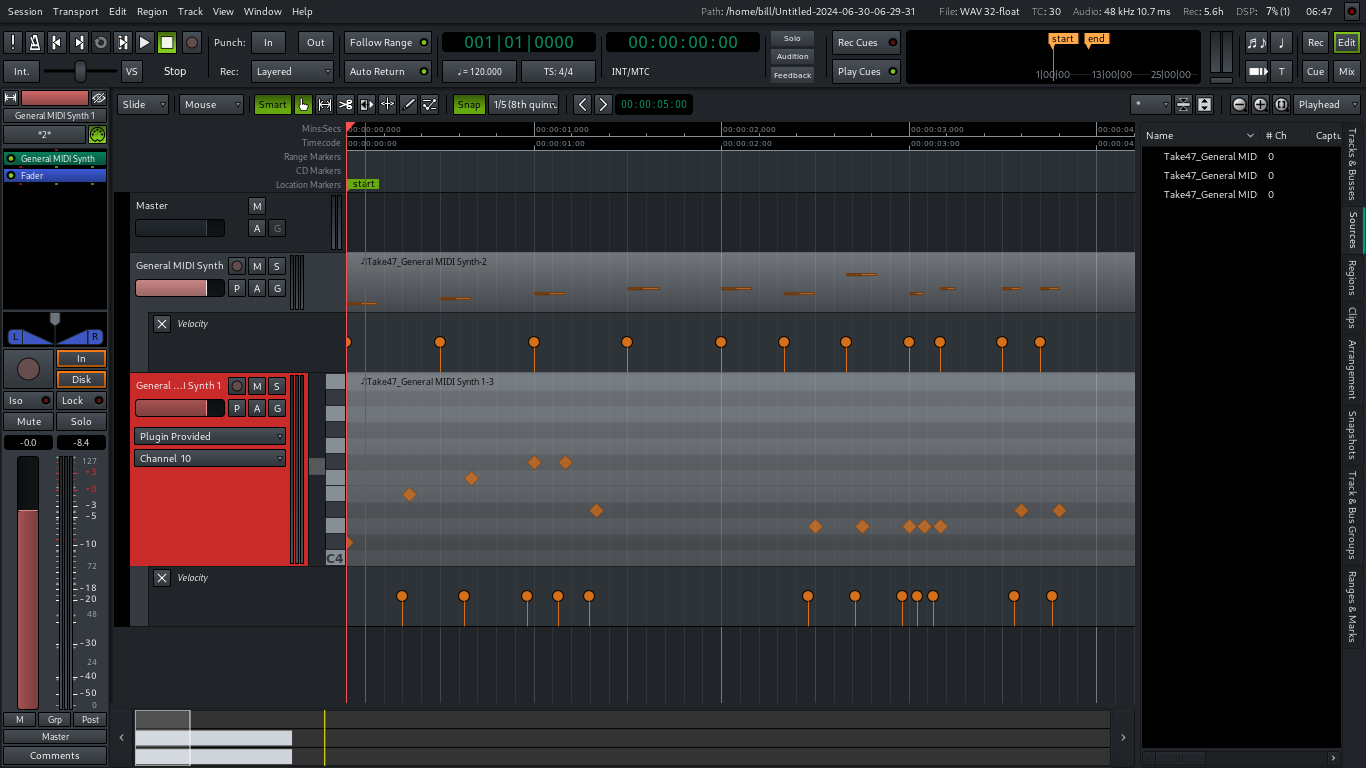Image resolution: width=1366 pixels, height=768 pixels.
Task: Click the zoom in plus icon
Action: pyautogui.click(x=1260, y=104)
